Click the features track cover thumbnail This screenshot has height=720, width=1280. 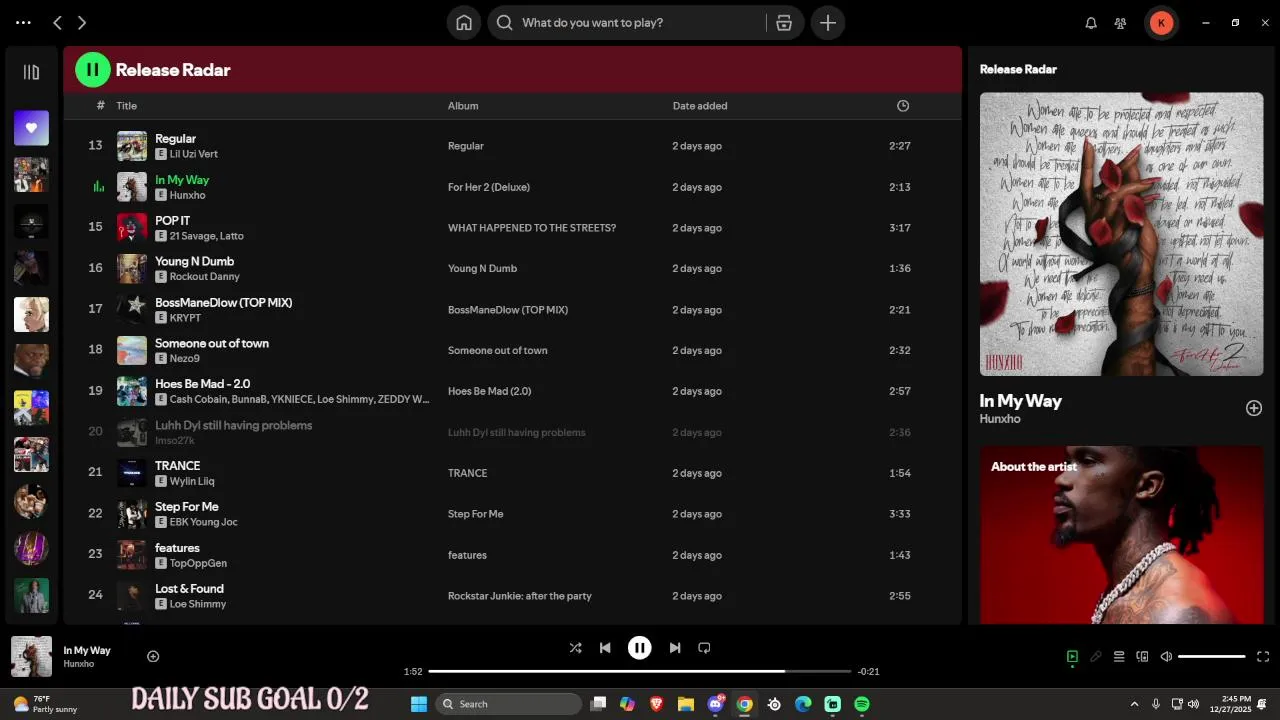click(x=132, y=555)
